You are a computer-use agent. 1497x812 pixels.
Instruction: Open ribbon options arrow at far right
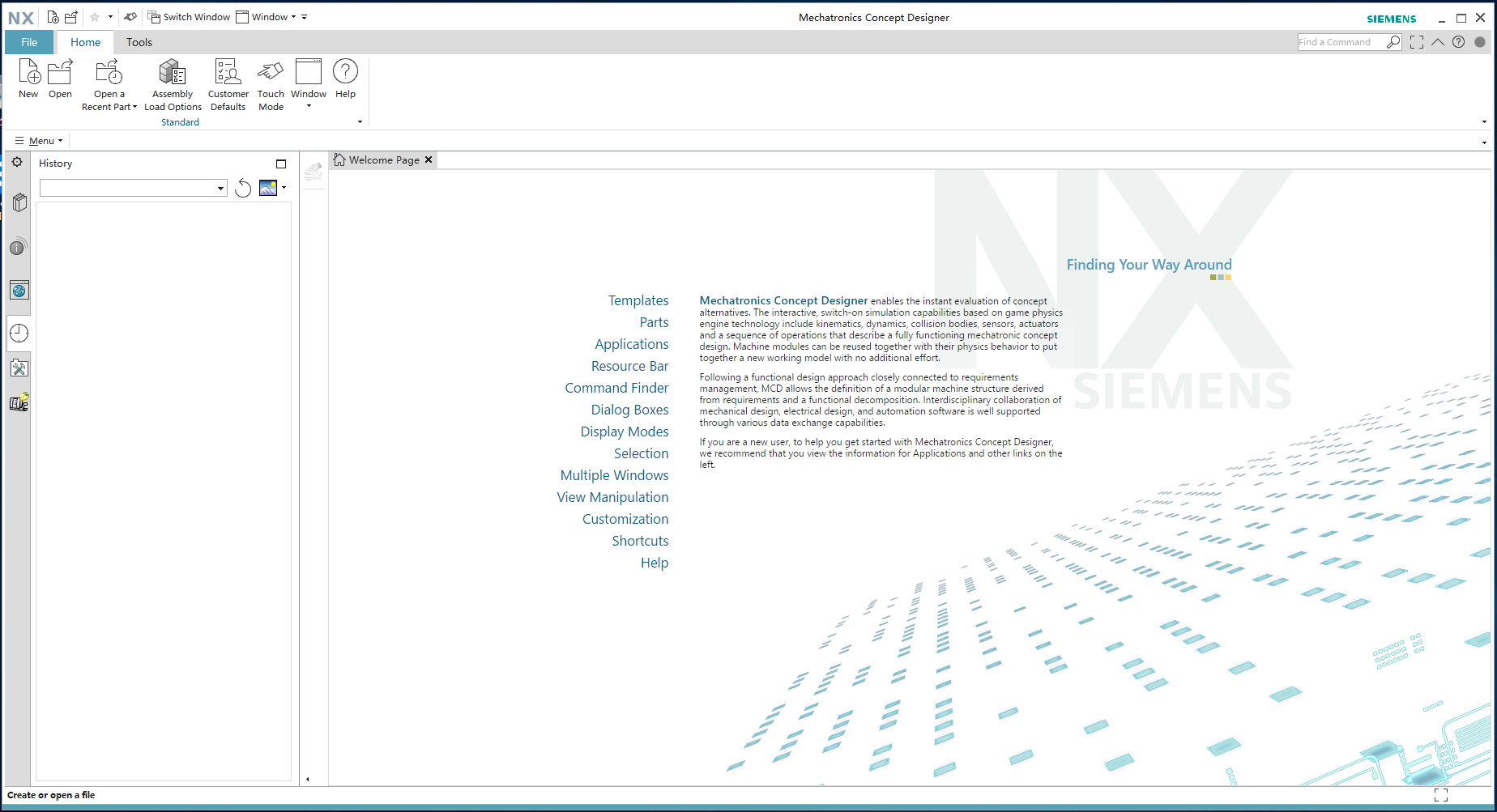1484,122
